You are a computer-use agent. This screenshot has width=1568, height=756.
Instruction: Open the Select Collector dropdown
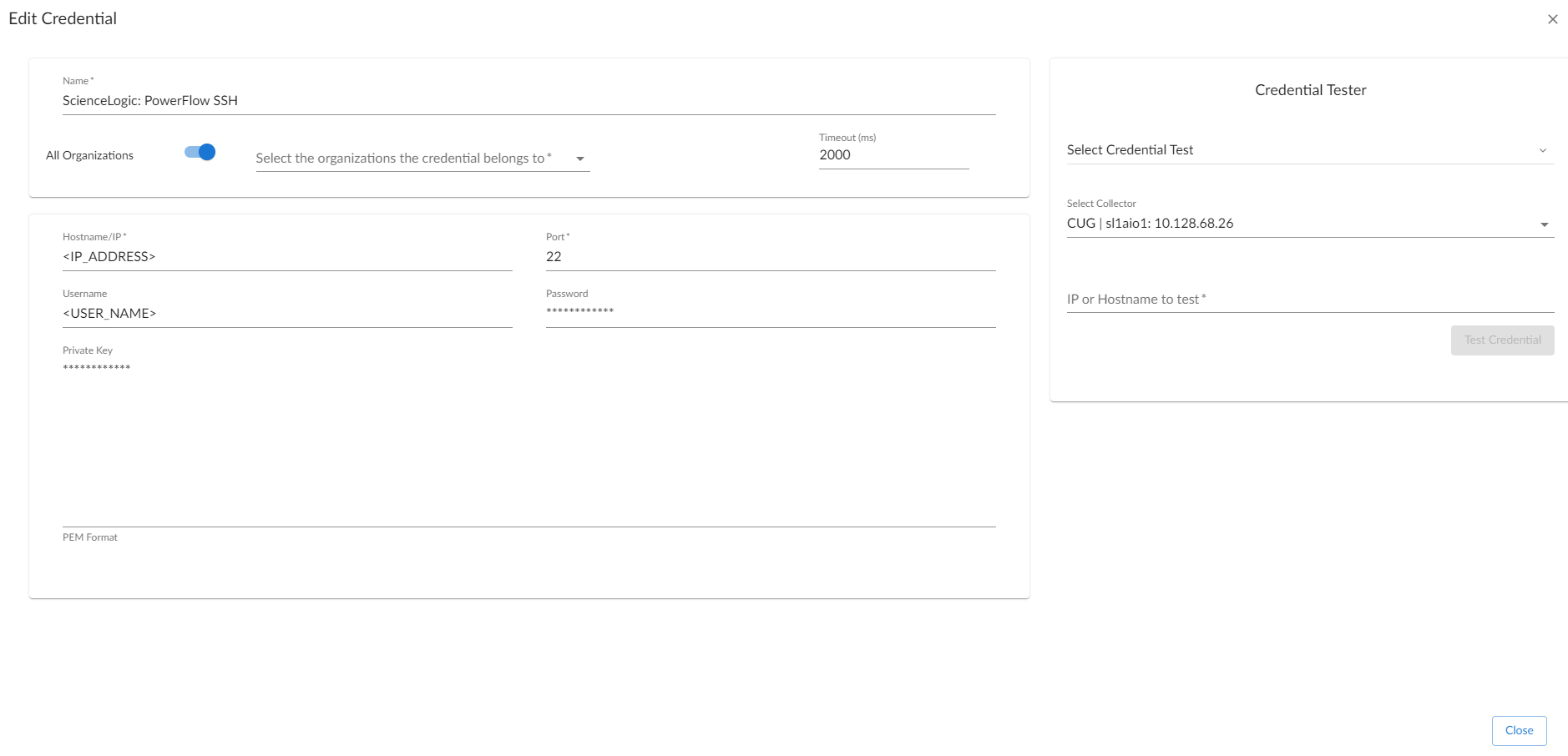[x=1302, y=224]
